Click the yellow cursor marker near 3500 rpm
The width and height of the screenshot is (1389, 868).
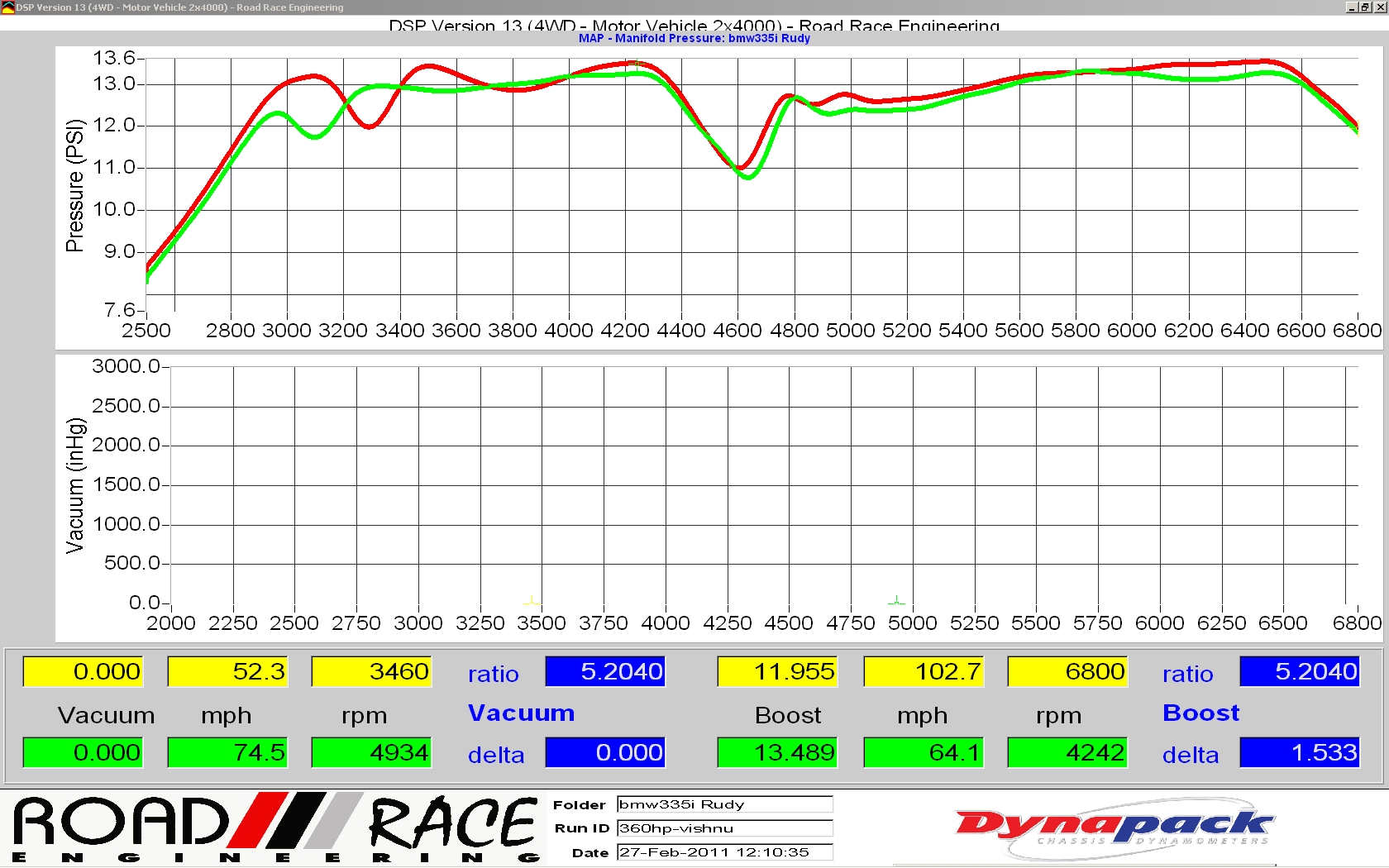coord(532,602)
